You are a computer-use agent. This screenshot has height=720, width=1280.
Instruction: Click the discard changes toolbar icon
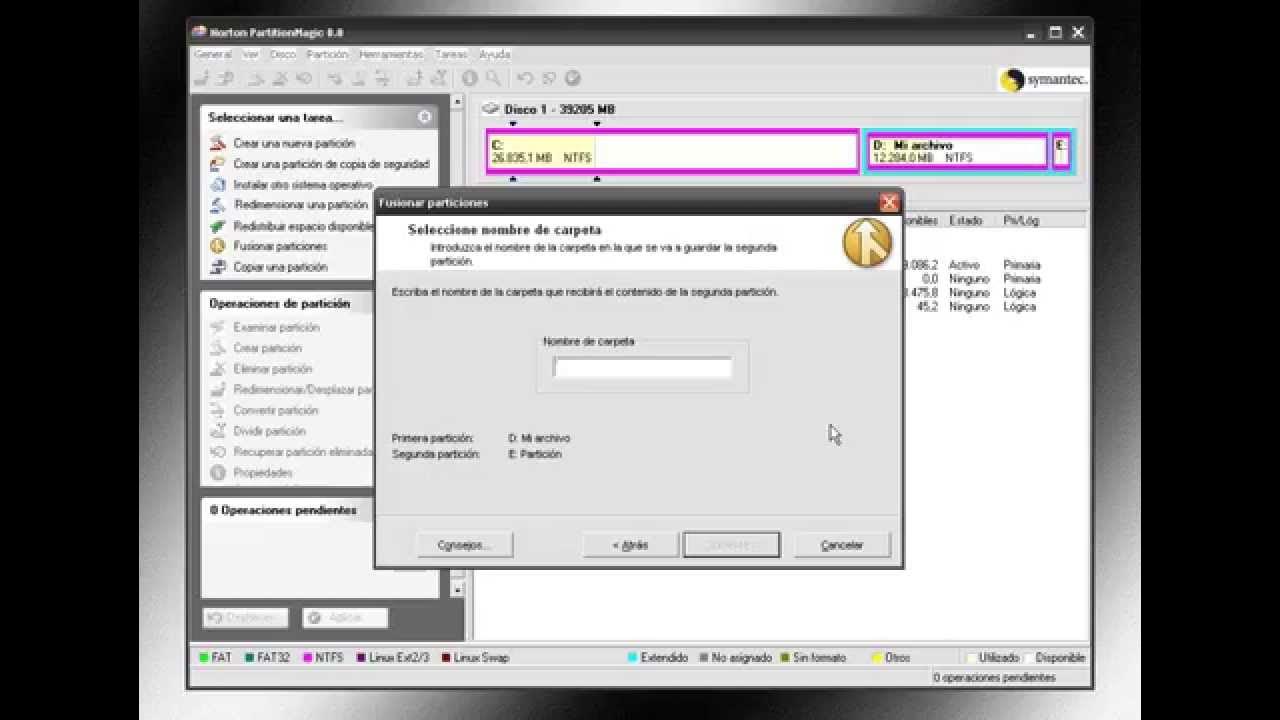point(549,78)
